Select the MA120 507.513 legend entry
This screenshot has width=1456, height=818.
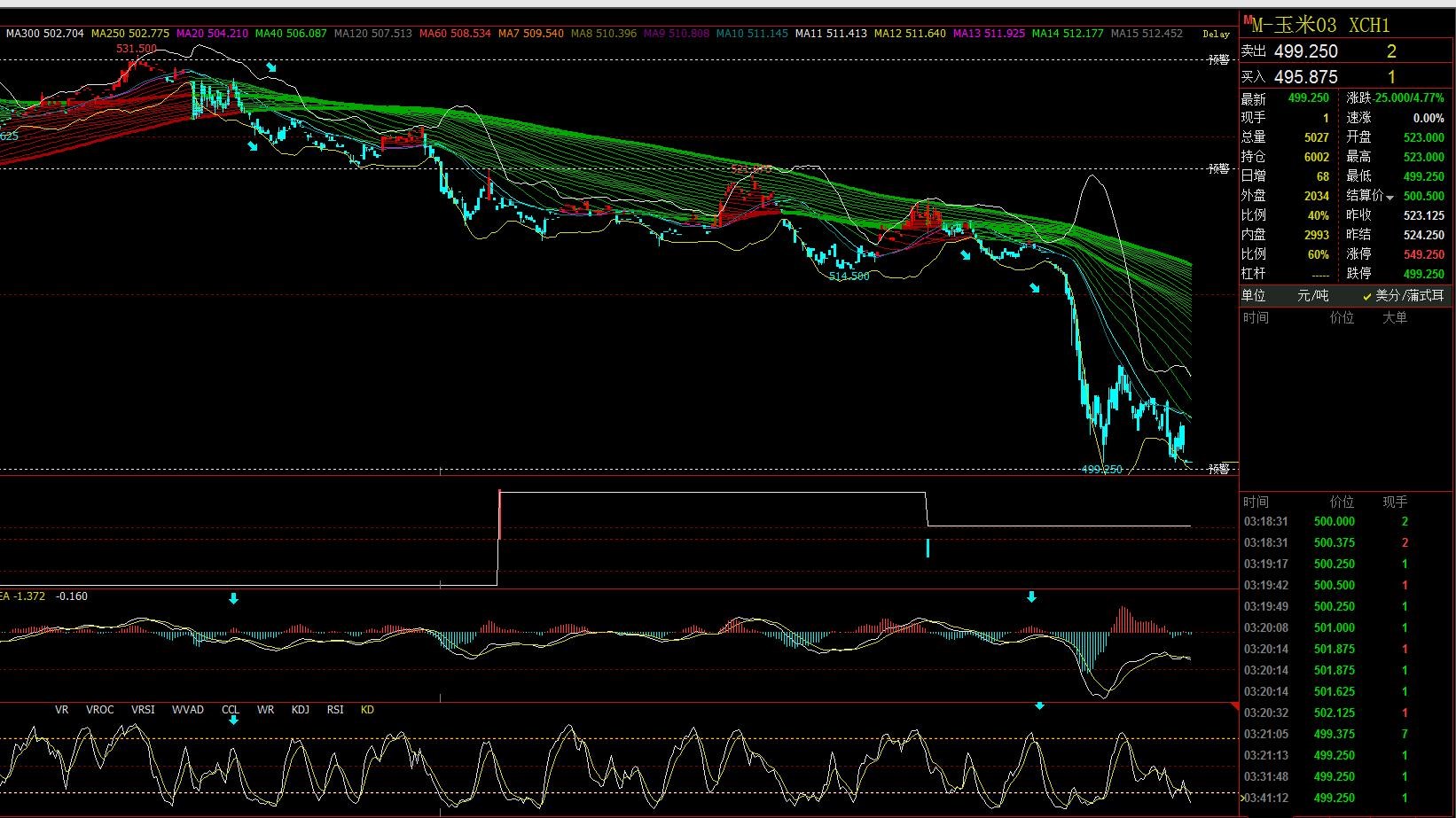[x=373, y=34]
